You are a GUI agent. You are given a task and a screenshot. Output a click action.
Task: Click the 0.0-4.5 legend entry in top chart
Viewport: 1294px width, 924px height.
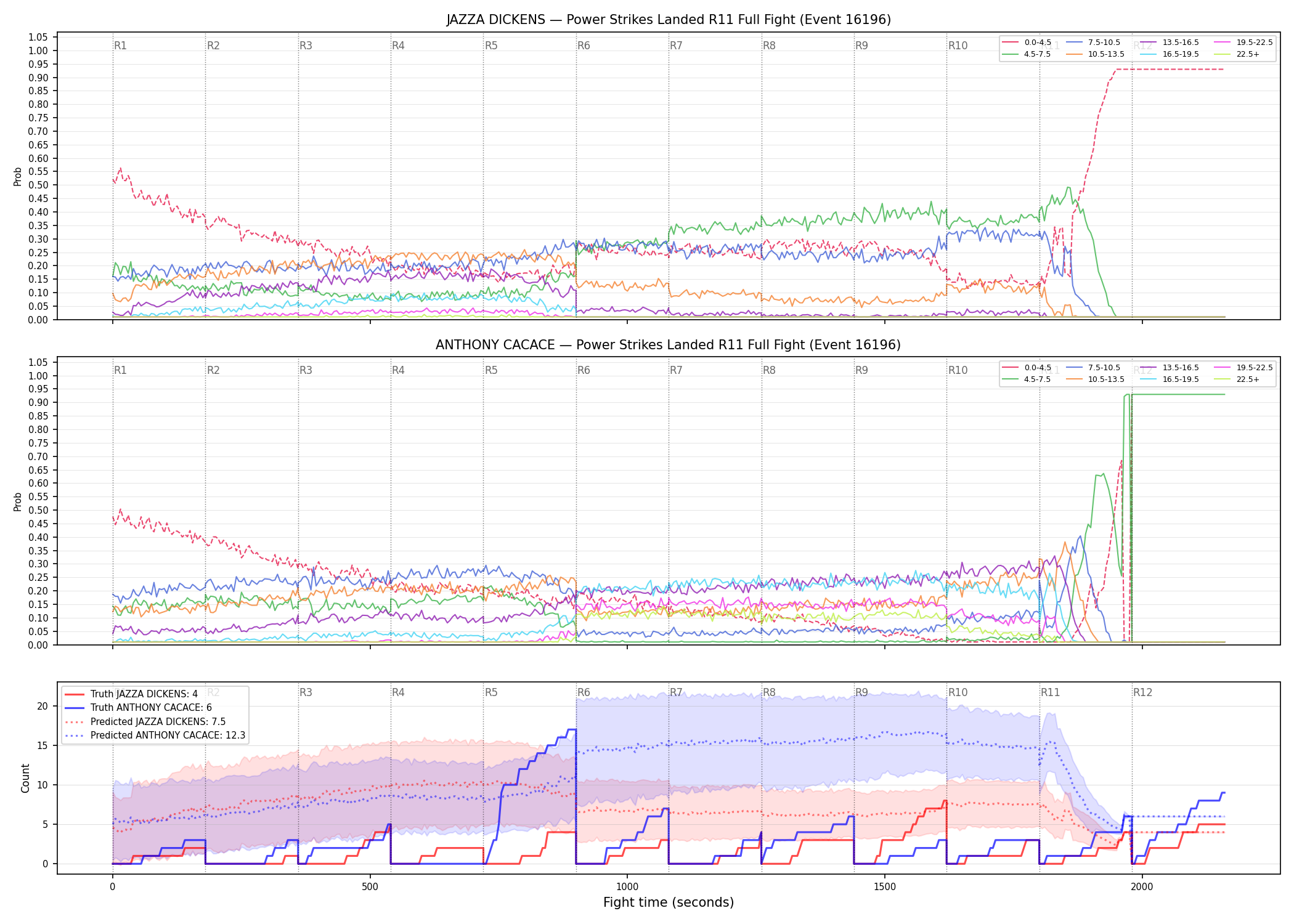1027,43
